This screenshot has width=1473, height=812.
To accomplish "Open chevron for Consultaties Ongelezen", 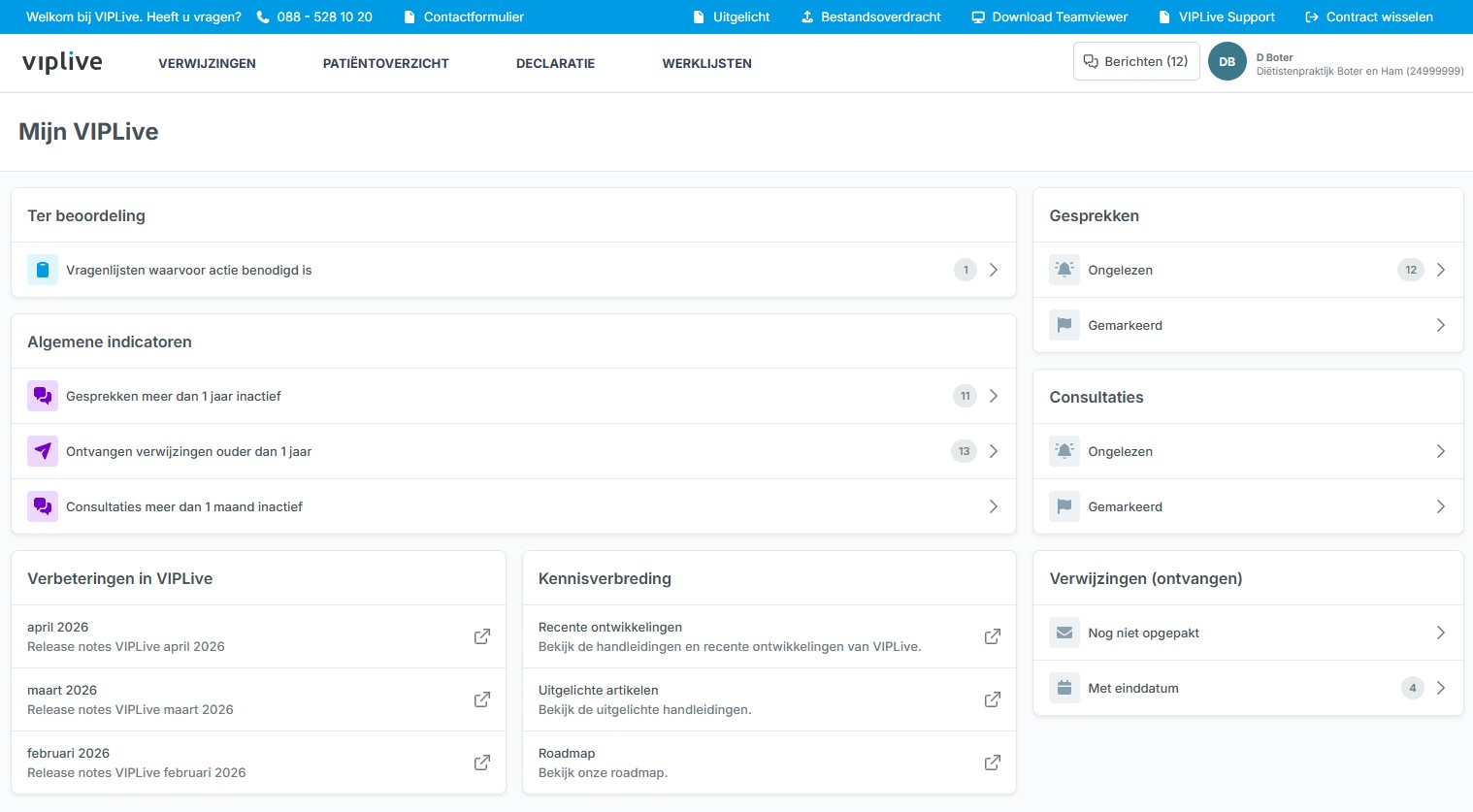I will point(1441,451).
